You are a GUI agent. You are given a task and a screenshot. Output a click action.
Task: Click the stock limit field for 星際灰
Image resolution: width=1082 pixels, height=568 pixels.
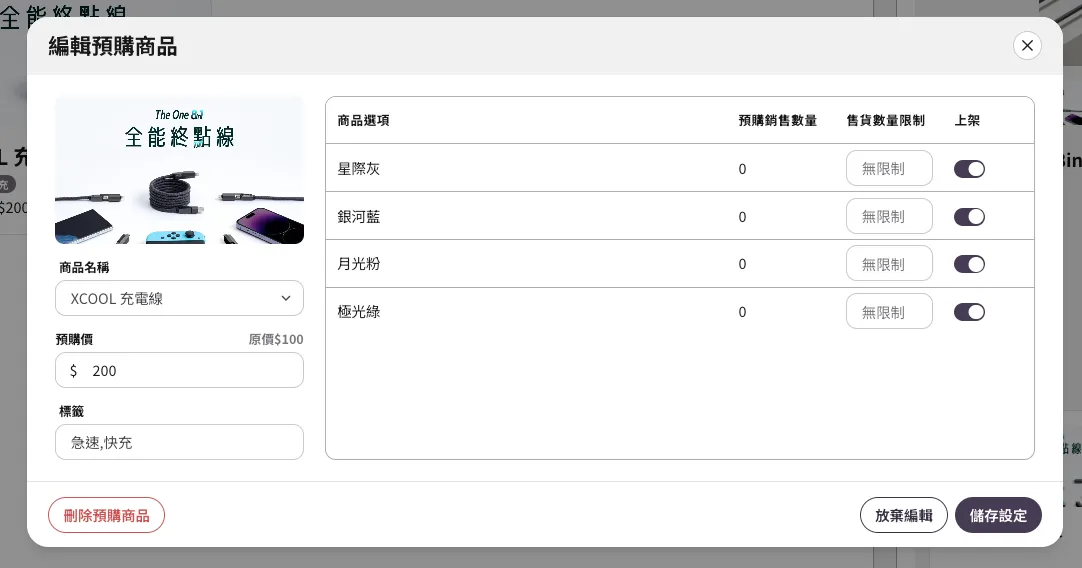tap(889, 169)
